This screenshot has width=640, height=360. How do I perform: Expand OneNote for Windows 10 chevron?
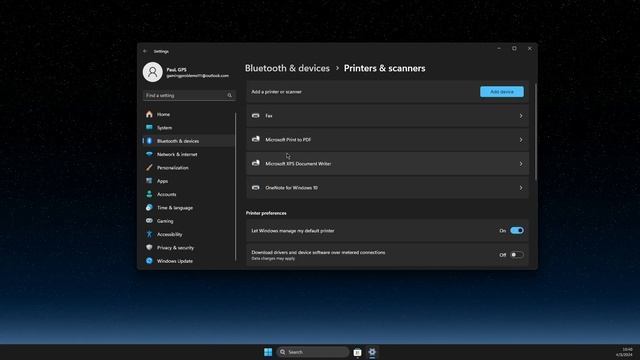coord(521,188)
